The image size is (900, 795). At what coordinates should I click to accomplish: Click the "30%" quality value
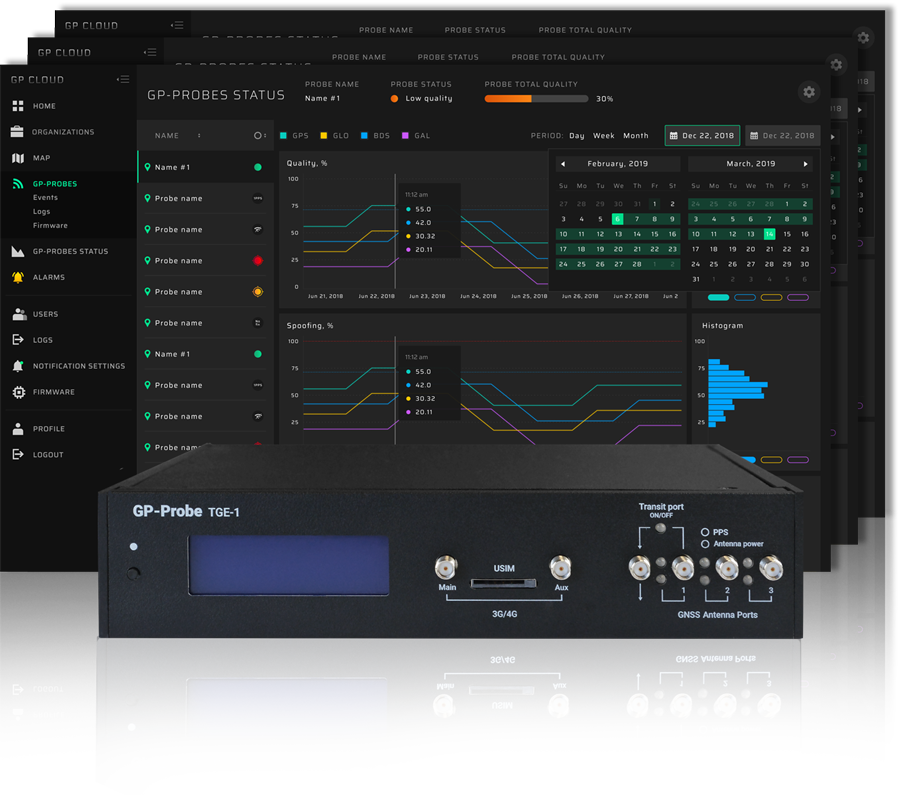[604, 99]
